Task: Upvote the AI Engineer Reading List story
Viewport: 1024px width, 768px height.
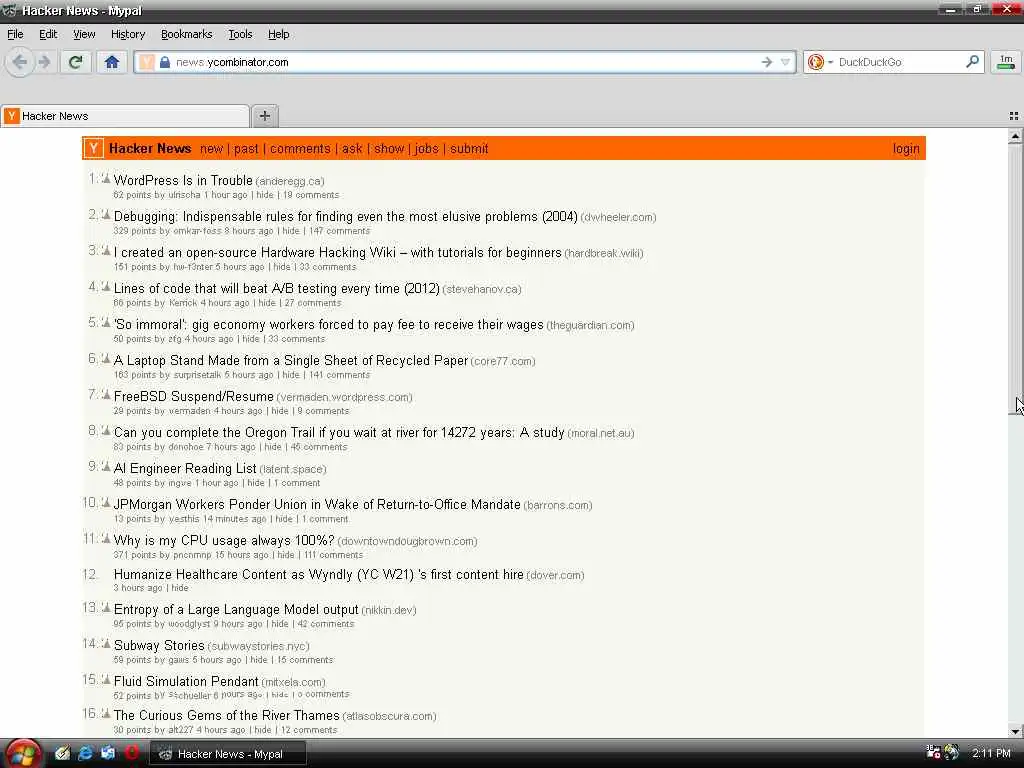Action: tap(106, 466)
